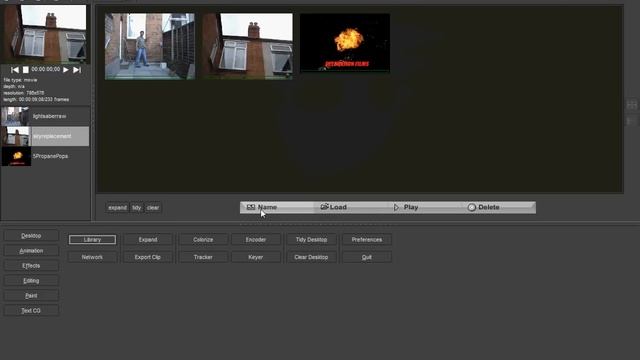Click the expand button under desktop
The height and width of the screenshot is (360, 640).
[118, 208]
